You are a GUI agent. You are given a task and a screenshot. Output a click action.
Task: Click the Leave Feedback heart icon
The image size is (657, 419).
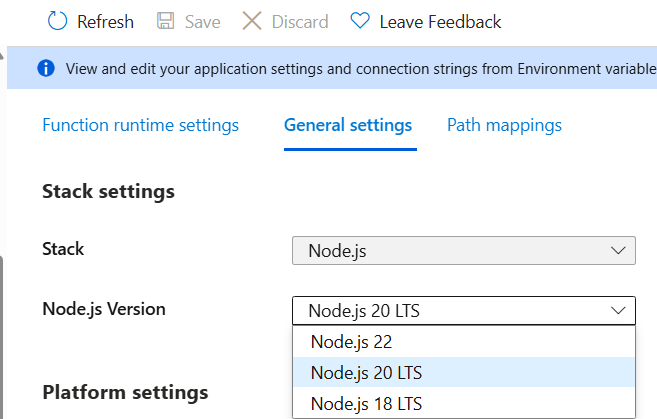360,21
